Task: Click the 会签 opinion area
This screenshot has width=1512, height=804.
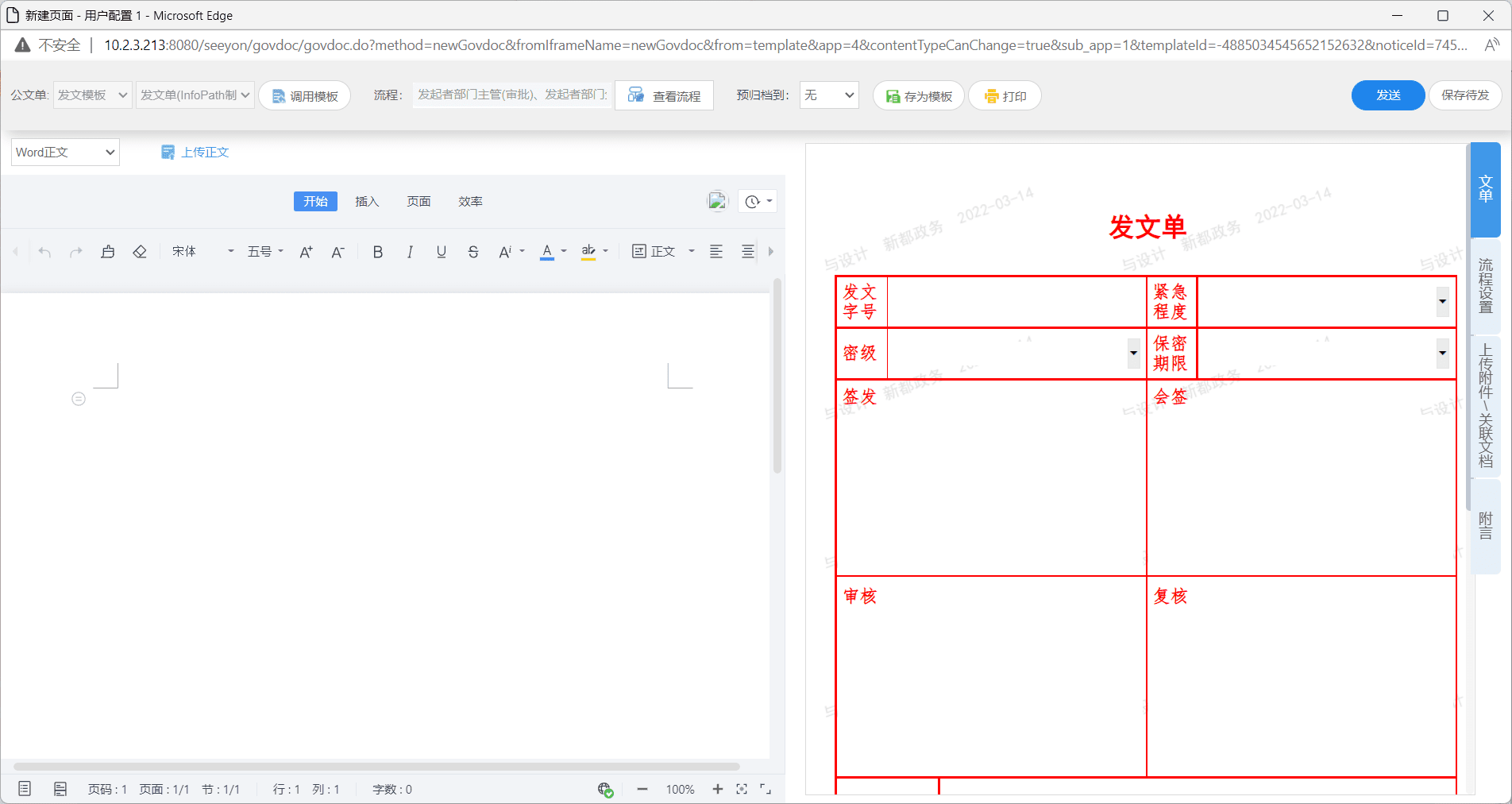Action: (x=1302, y=478)
